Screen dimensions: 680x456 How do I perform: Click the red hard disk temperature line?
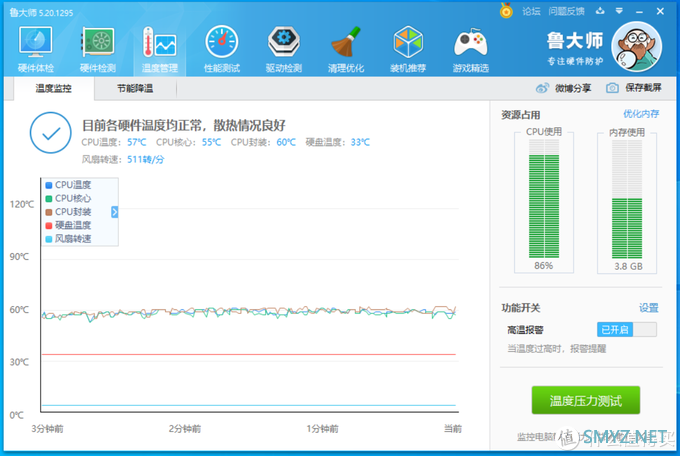click(248, 354)
